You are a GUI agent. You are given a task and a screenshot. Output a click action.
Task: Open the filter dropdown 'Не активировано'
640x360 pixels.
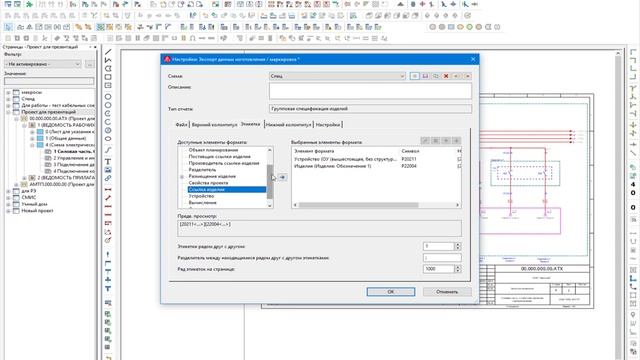coord(42,64)
